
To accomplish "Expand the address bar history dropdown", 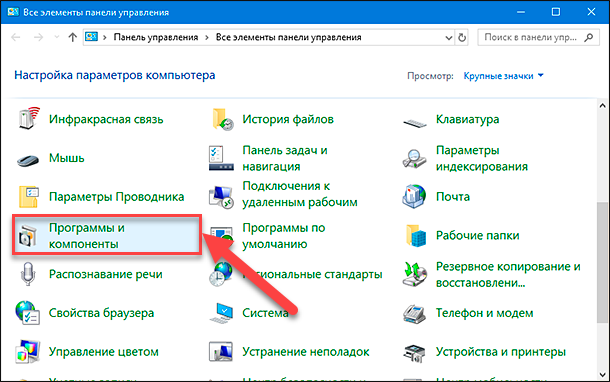I will pos(449,38).
